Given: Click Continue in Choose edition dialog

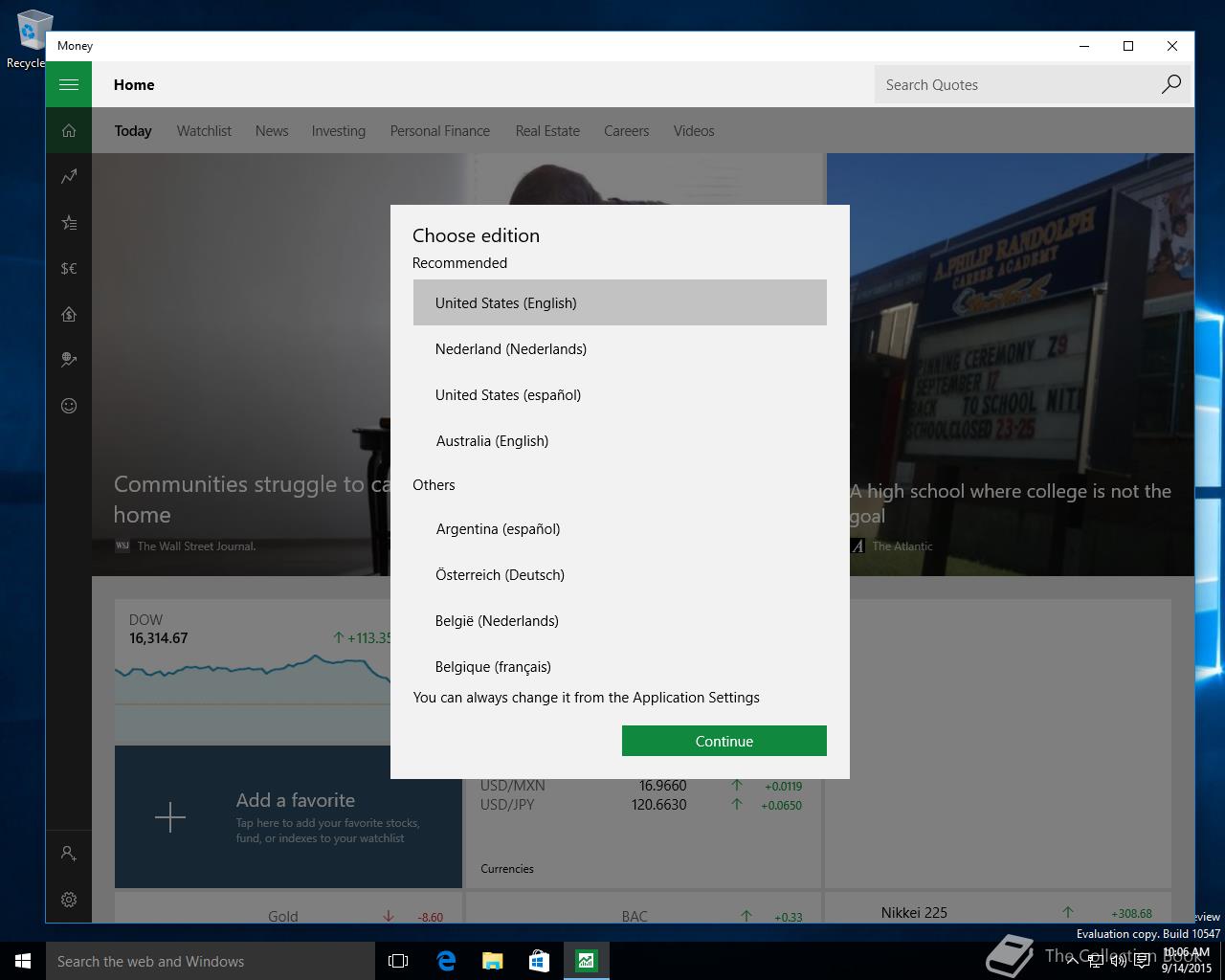Looking at the screenshot, I should [724, 741].
